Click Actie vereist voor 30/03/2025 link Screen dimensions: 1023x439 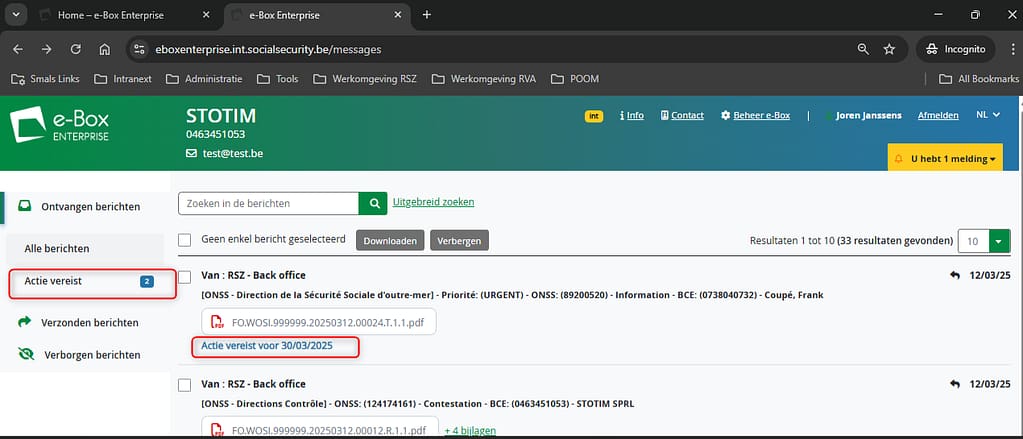(267, 346)
